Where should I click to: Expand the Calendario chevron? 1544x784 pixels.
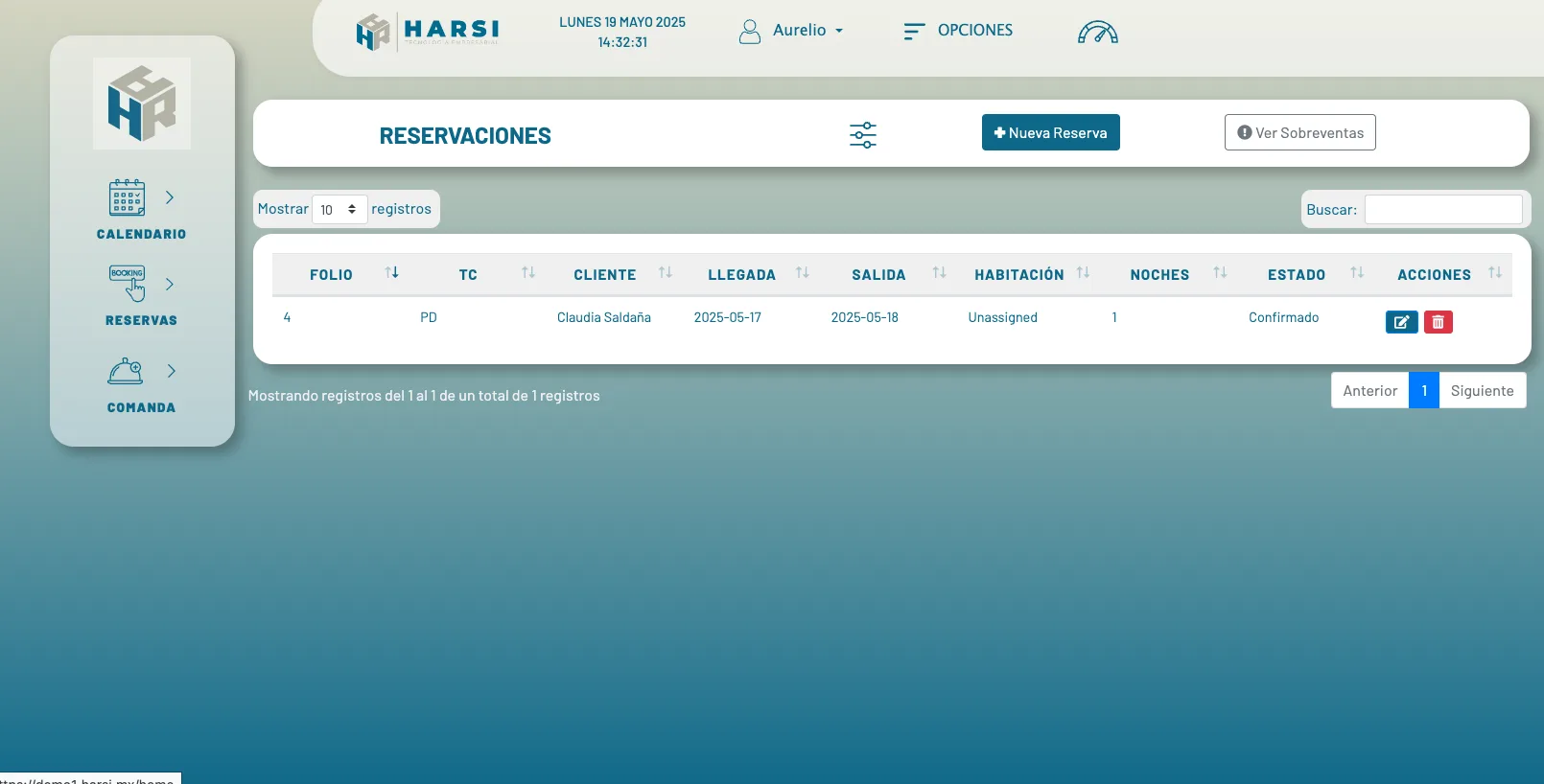(x=170, y=197)
